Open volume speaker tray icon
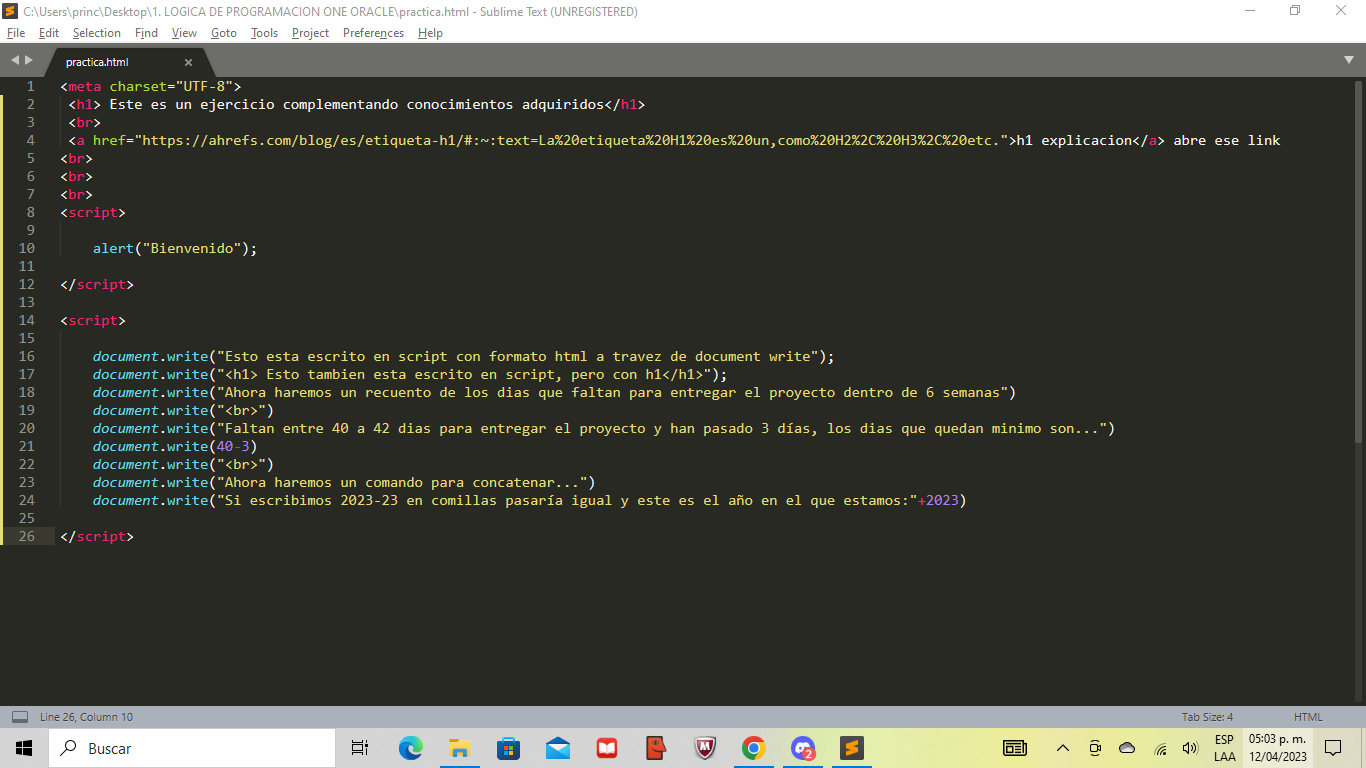This screenshot has height=768, width=1366. coord(1190,748)
